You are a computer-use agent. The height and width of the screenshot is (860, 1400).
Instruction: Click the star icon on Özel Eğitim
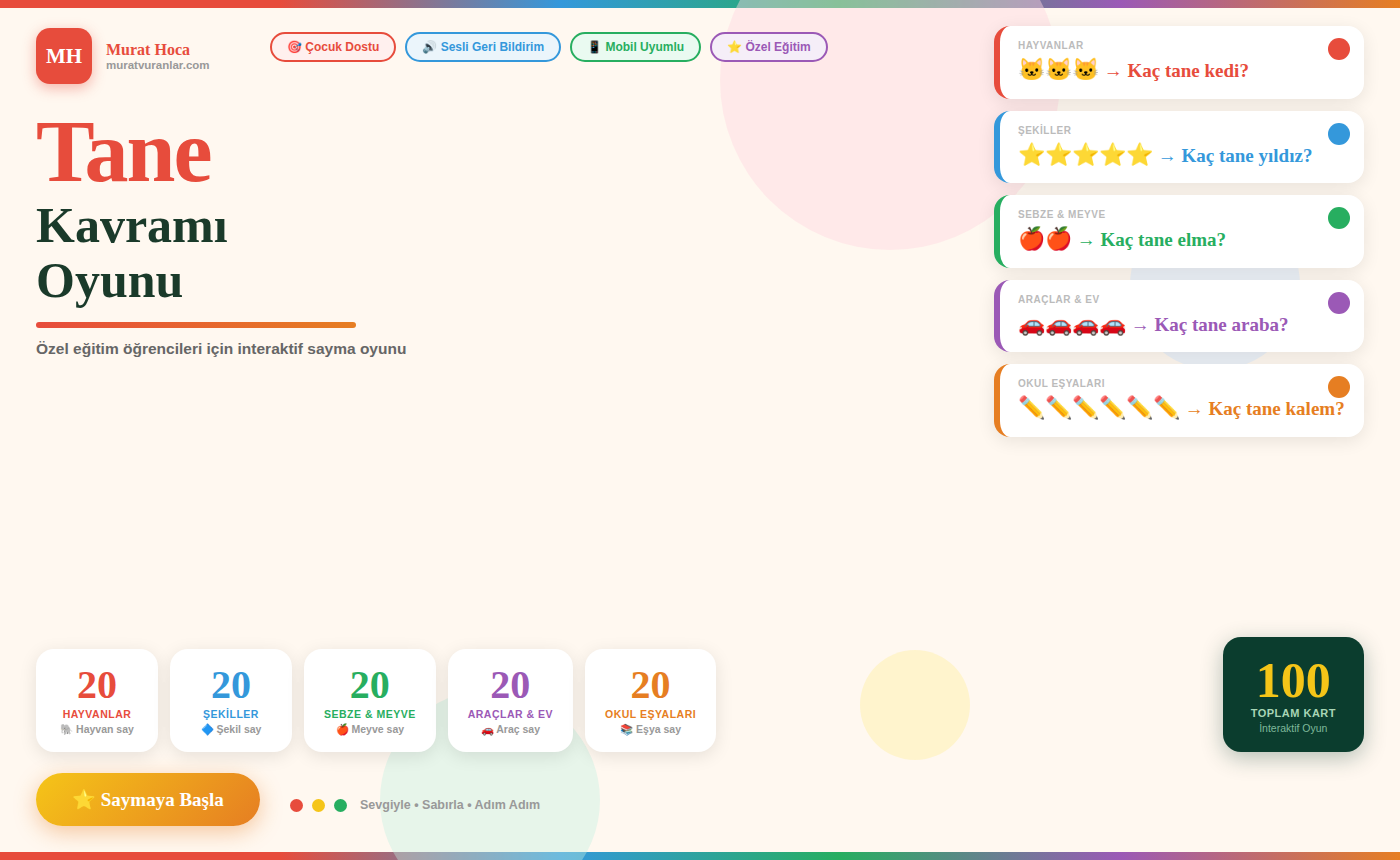tap(734, 47)
